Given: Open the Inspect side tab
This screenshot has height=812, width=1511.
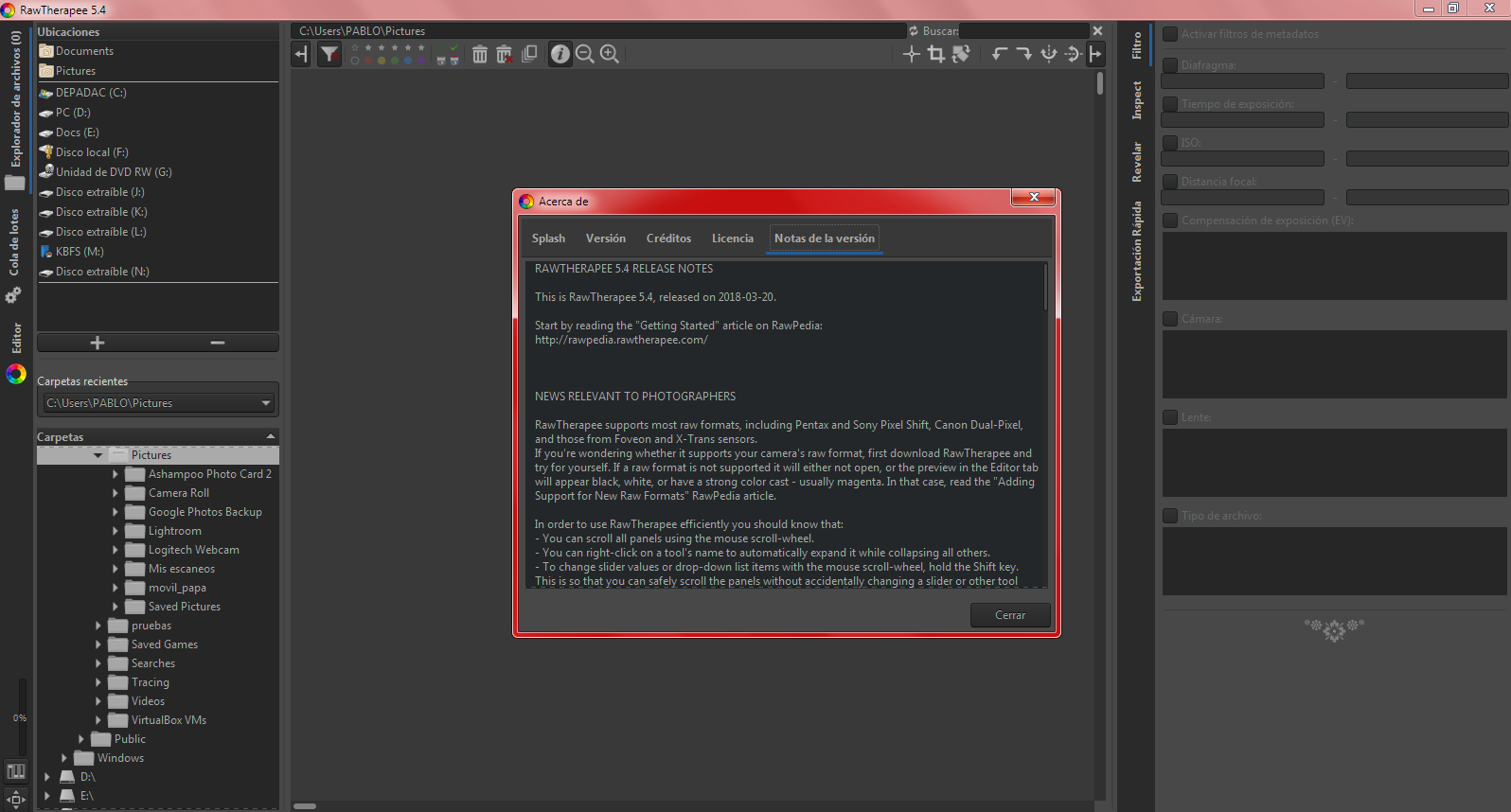Looking at the screenshot, I should coord(1137,100).
